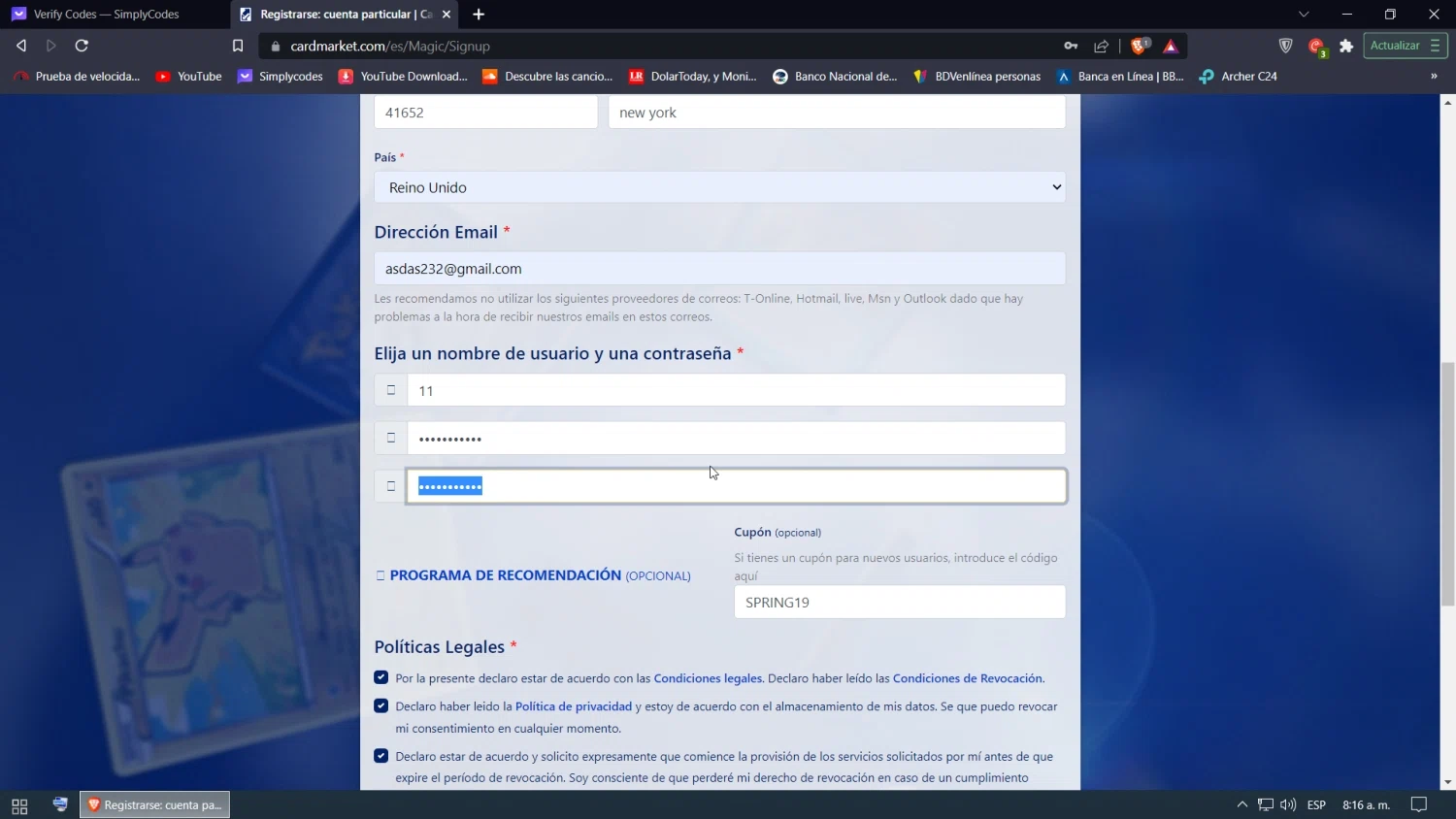1456x819 pixels.
Task: Click the postal code field 41652
Action: point(485,113)
